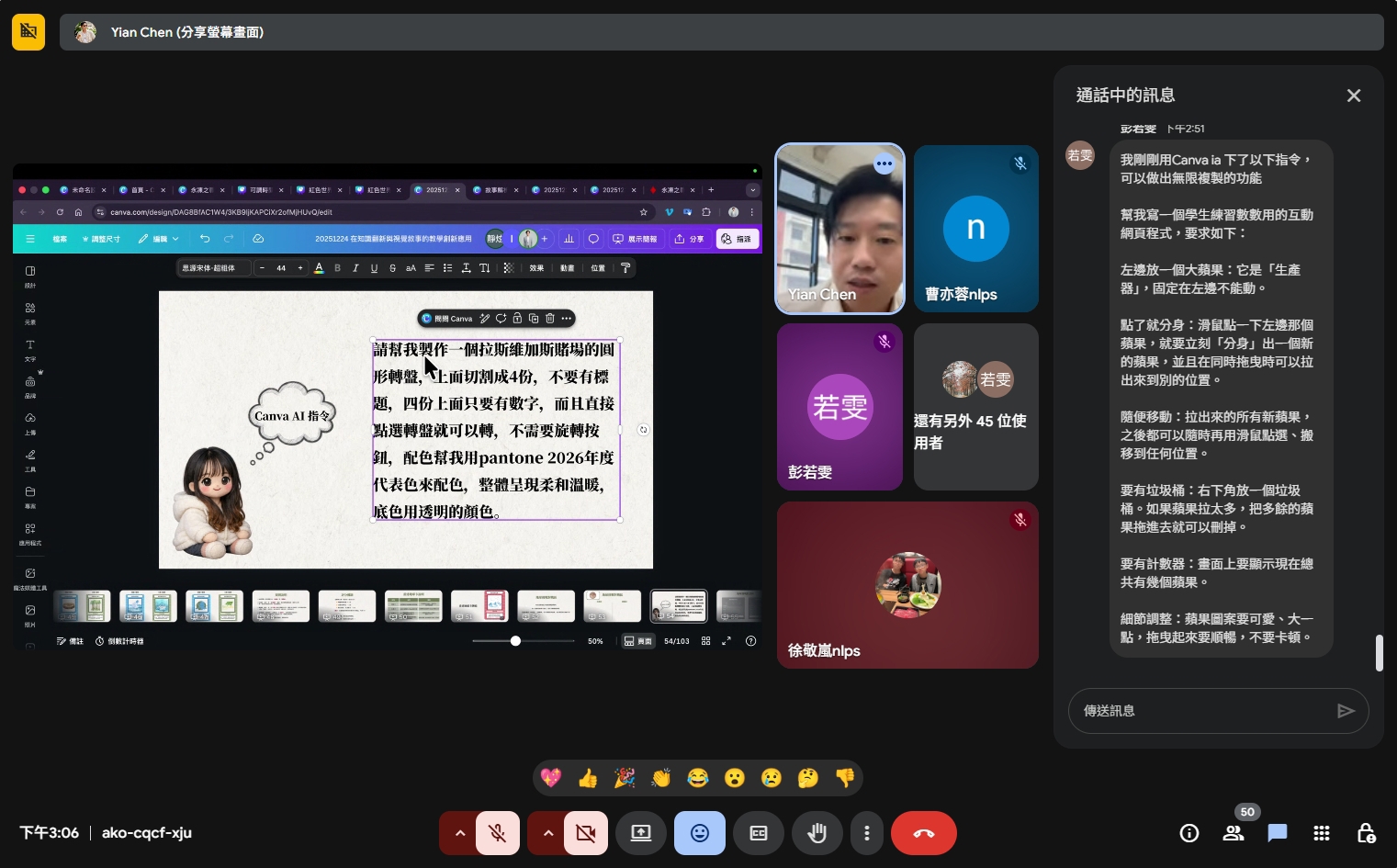
Task: Toggle closed captions
Action: point(758,833)
